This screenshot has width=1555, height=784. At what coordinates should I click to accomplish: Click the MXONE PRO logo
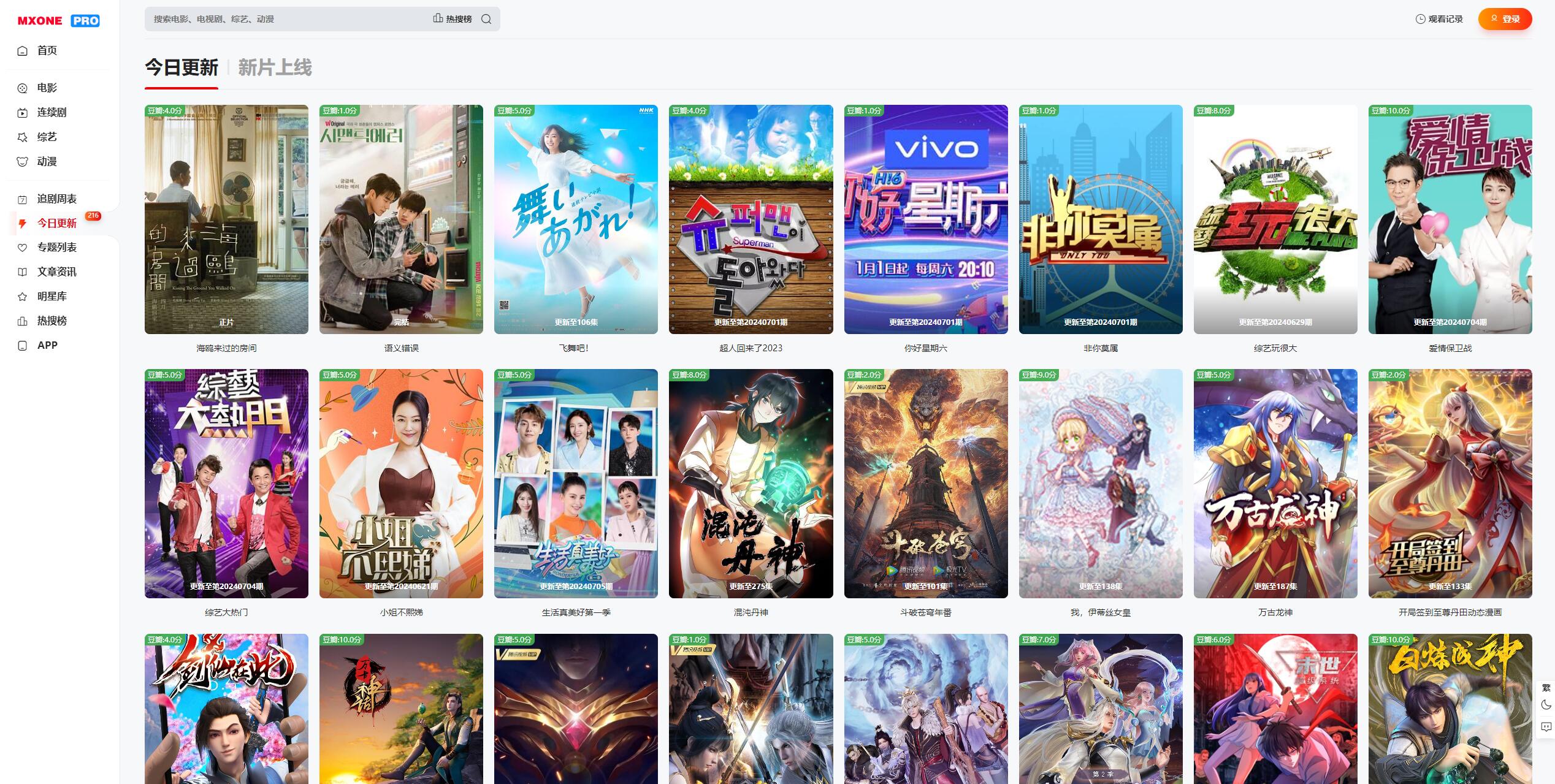pos(58,21)
